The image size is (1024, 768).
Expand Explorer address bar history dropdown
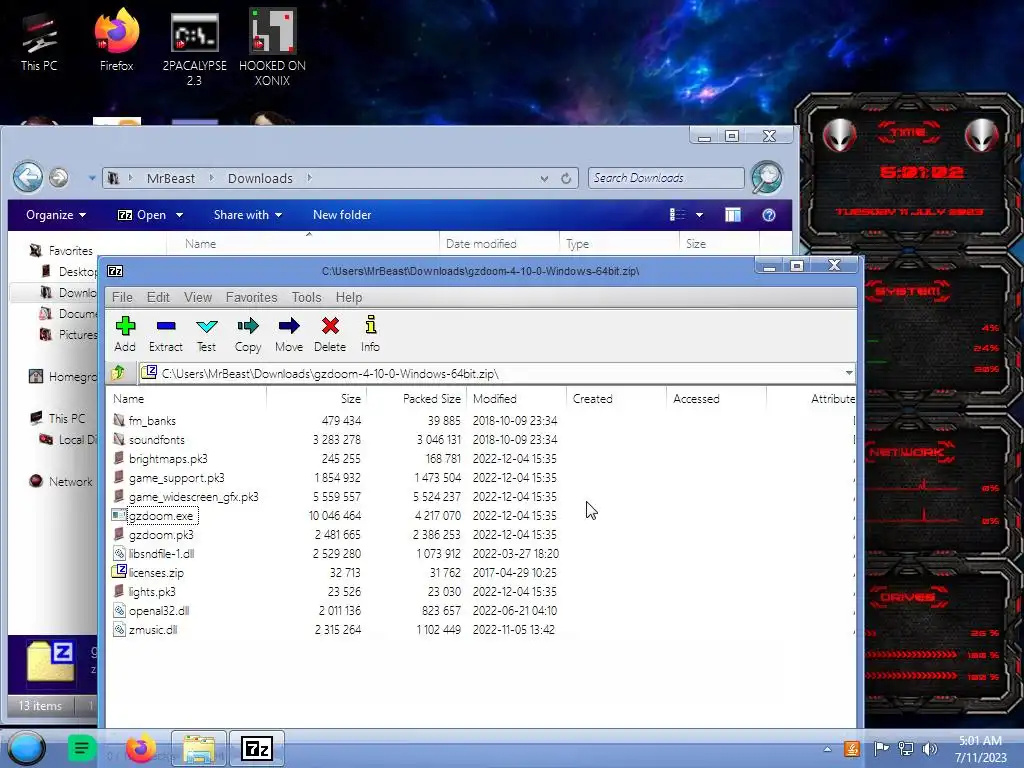coord(544,178)
